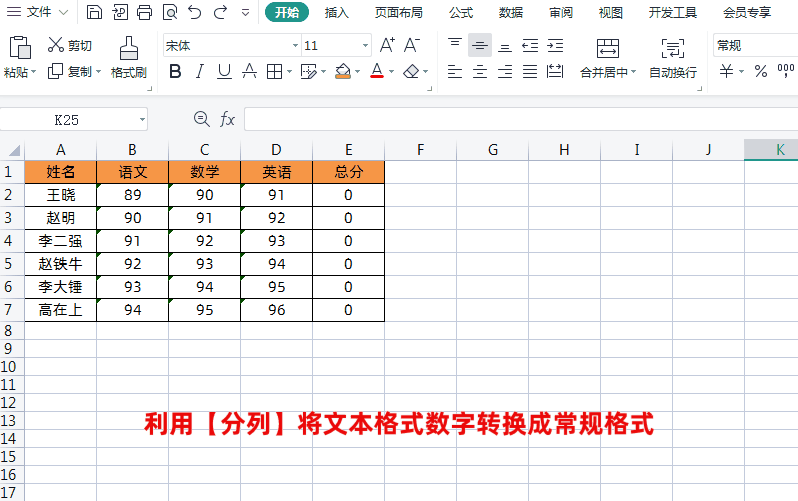Decrease font size with A- icon
This screenshot has width=798, height=501.
(412, 45)
